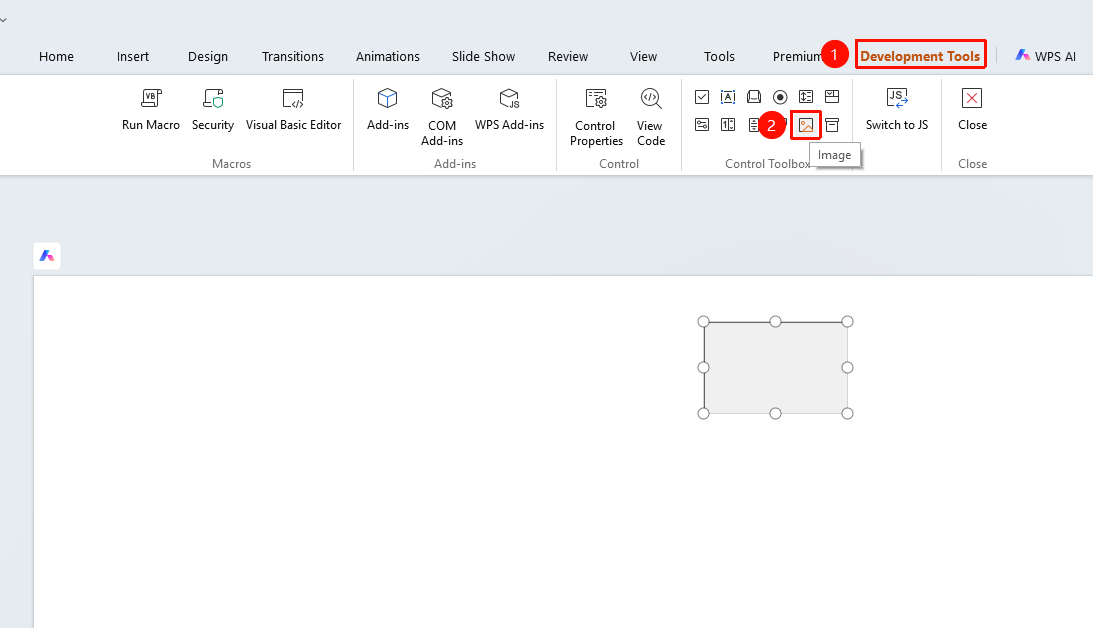The width and height of the screenshot is (1093, 628).
Task: Select the Text Box control icon
Action: tap(728, 97)
